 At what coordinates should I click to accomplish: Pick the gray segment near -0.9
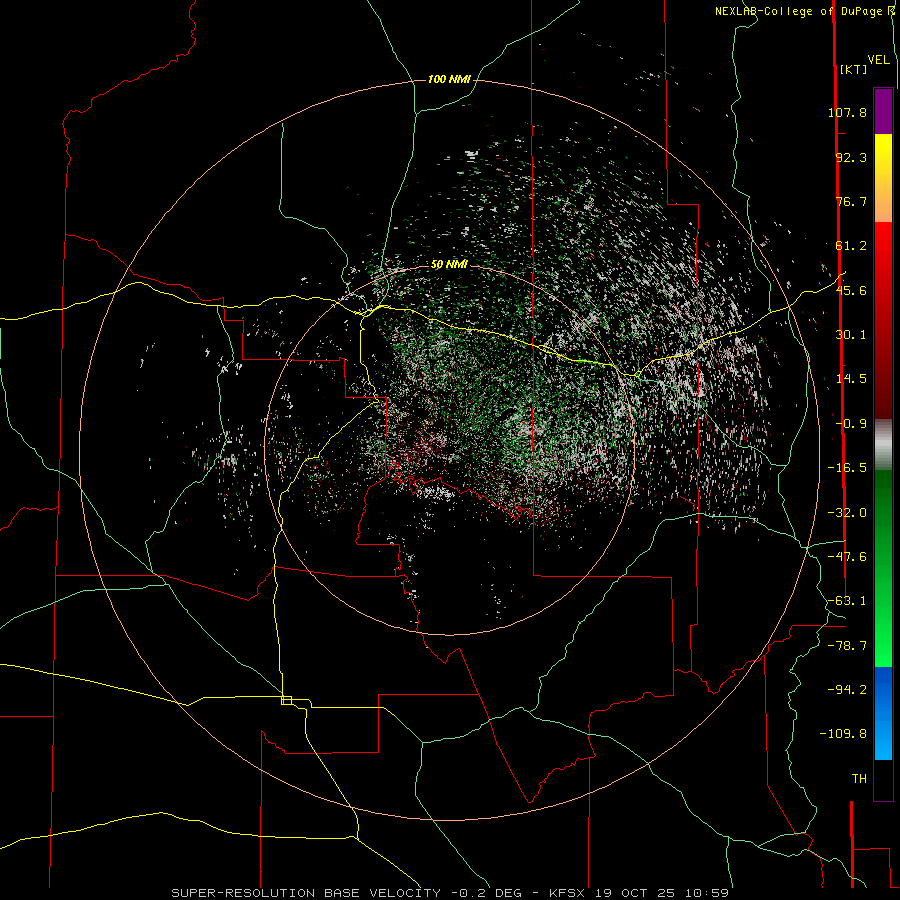pyautogui.click(x=883, y=443)
